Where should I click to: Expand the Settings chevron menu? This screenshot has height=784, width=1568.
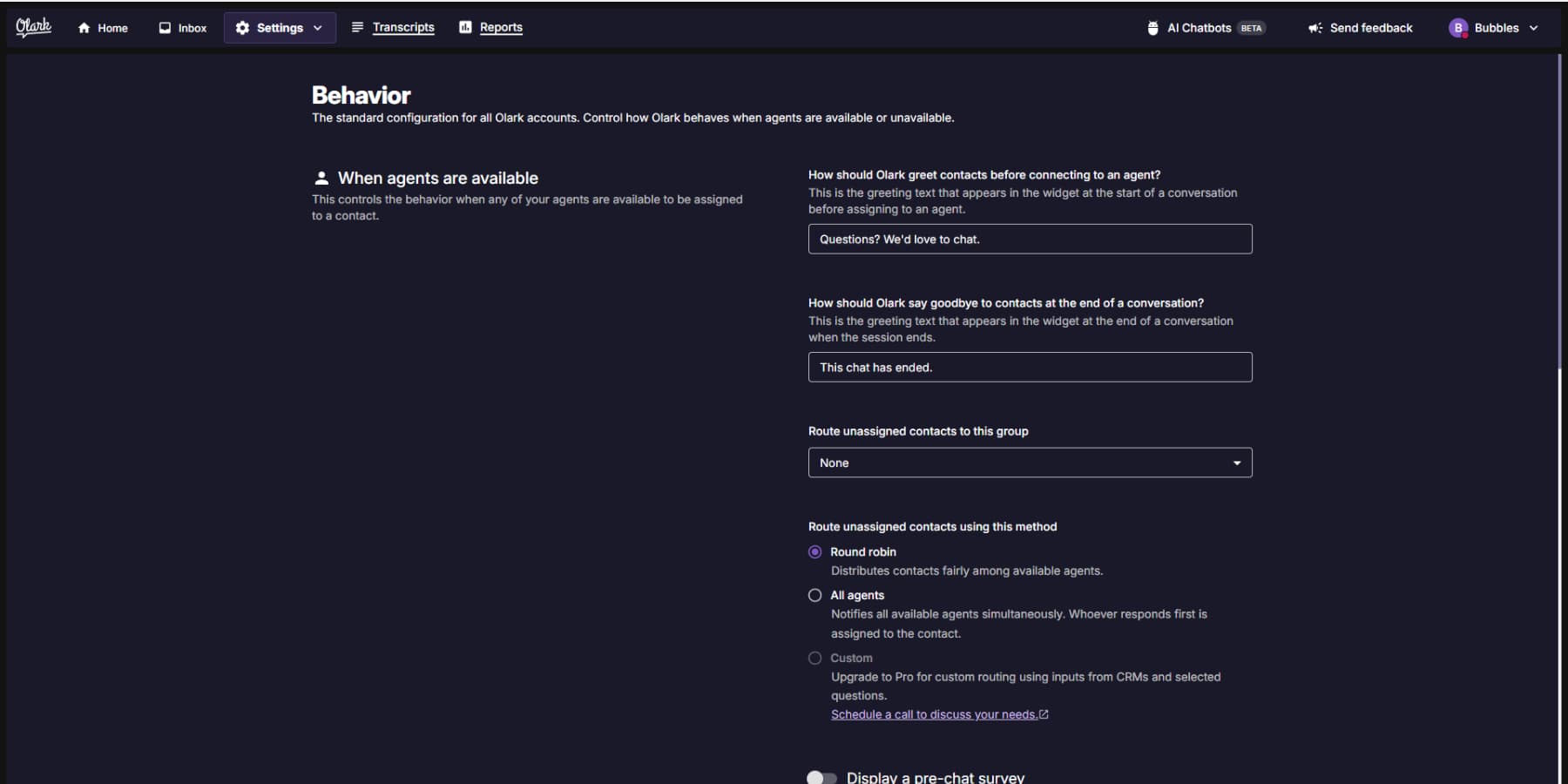[x=318, y=27]
